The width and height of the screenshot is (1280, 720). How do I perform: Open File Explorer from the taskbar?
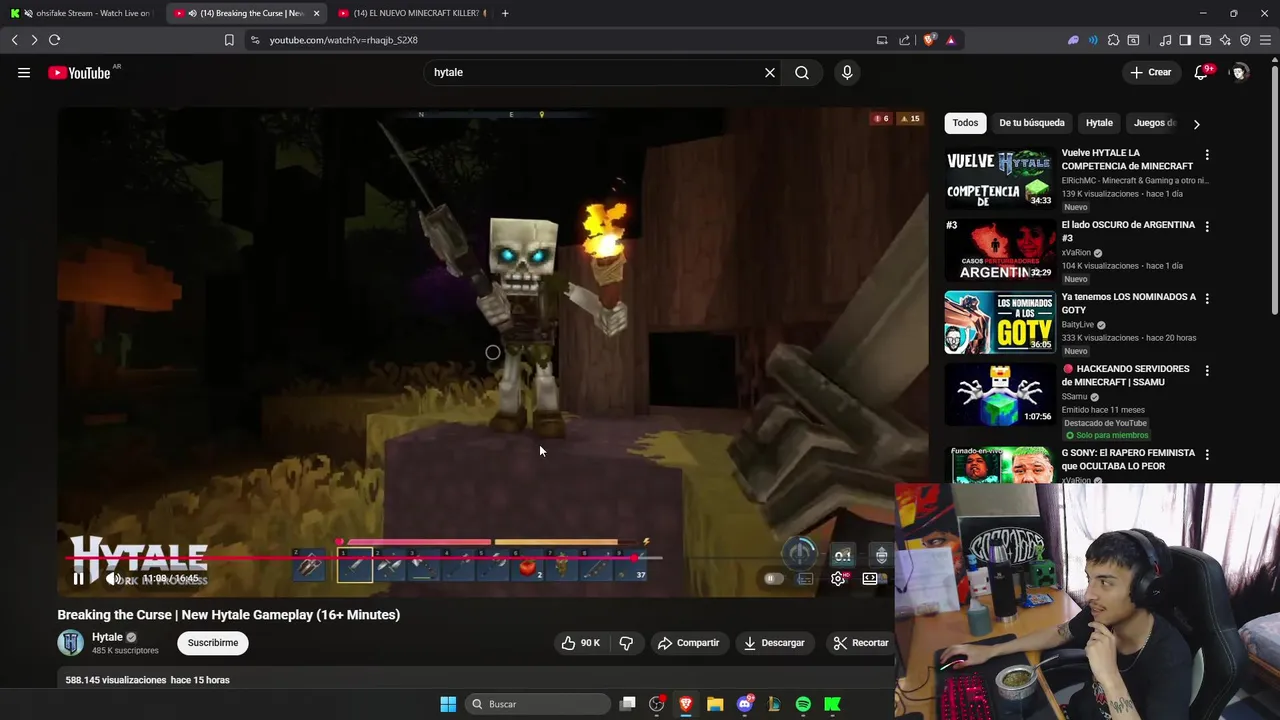[715, 704]
